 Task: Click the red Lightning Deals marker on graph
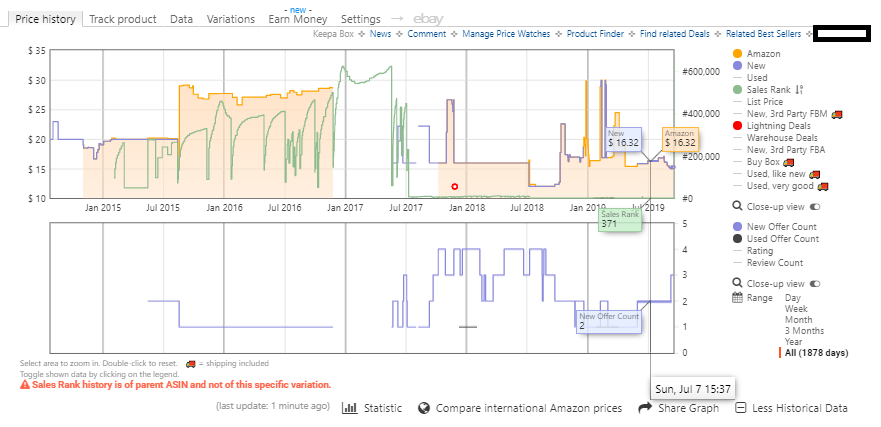(455, 187)
